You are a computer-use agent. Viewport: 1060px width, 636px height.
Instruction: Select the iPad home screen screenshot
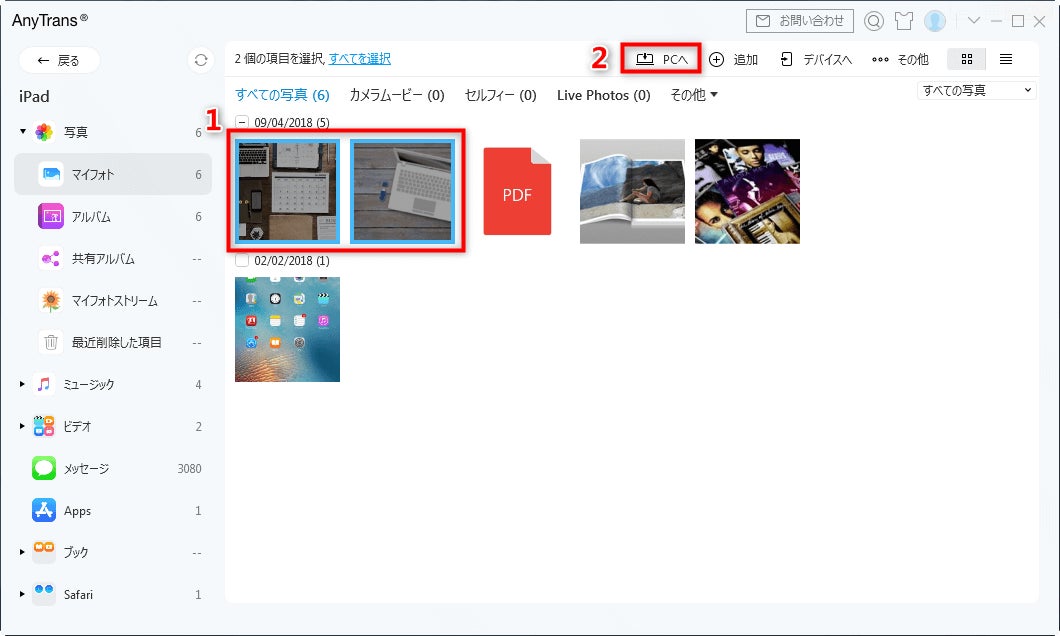287,329
